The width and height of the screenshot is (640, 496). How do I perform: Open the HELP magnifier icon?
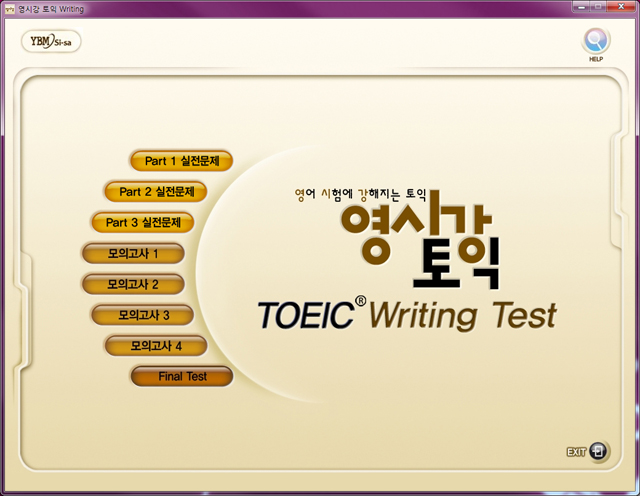tap(596, 41)
